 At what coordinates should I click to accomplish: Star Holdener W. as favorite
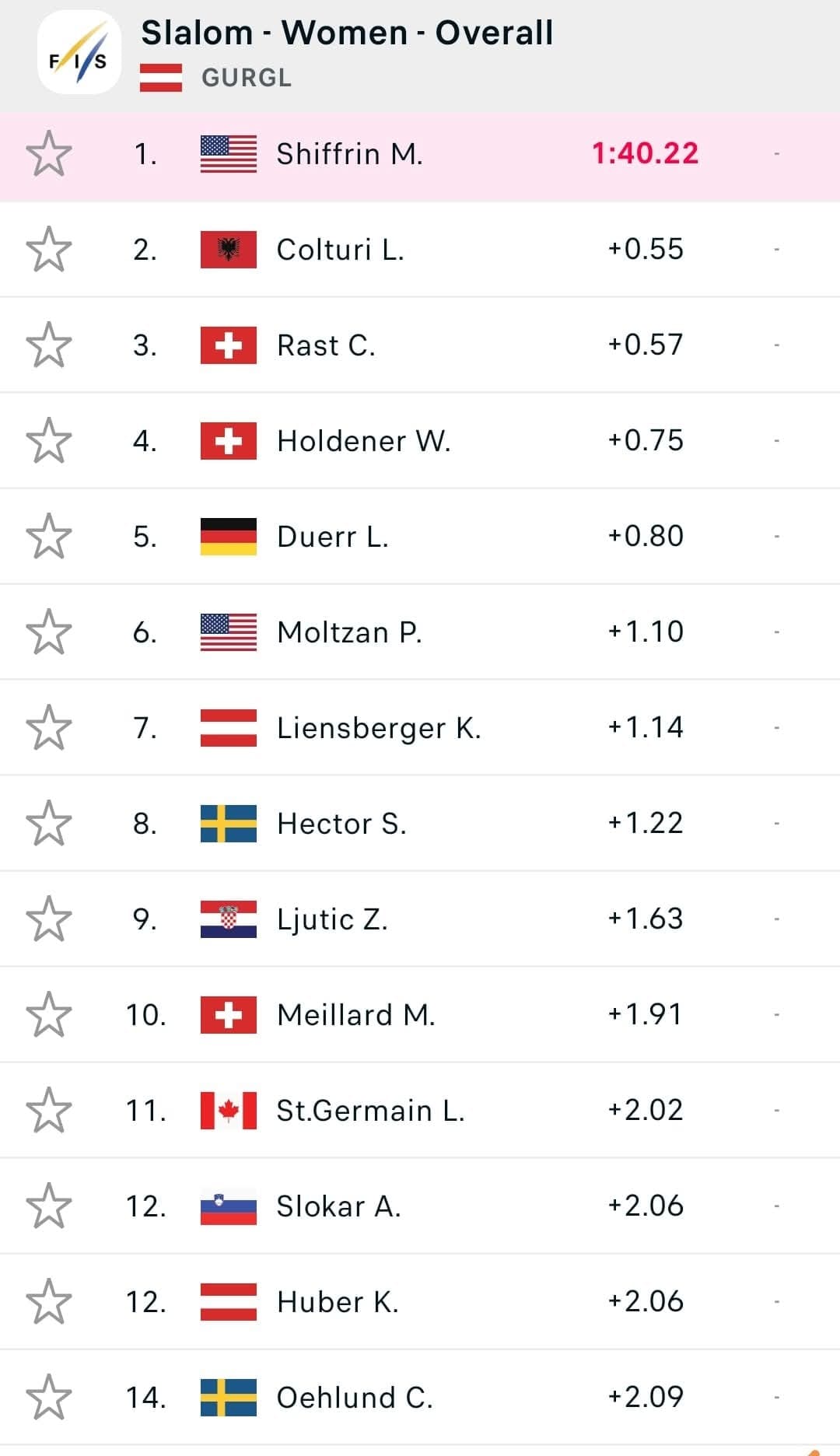(49, 440)
